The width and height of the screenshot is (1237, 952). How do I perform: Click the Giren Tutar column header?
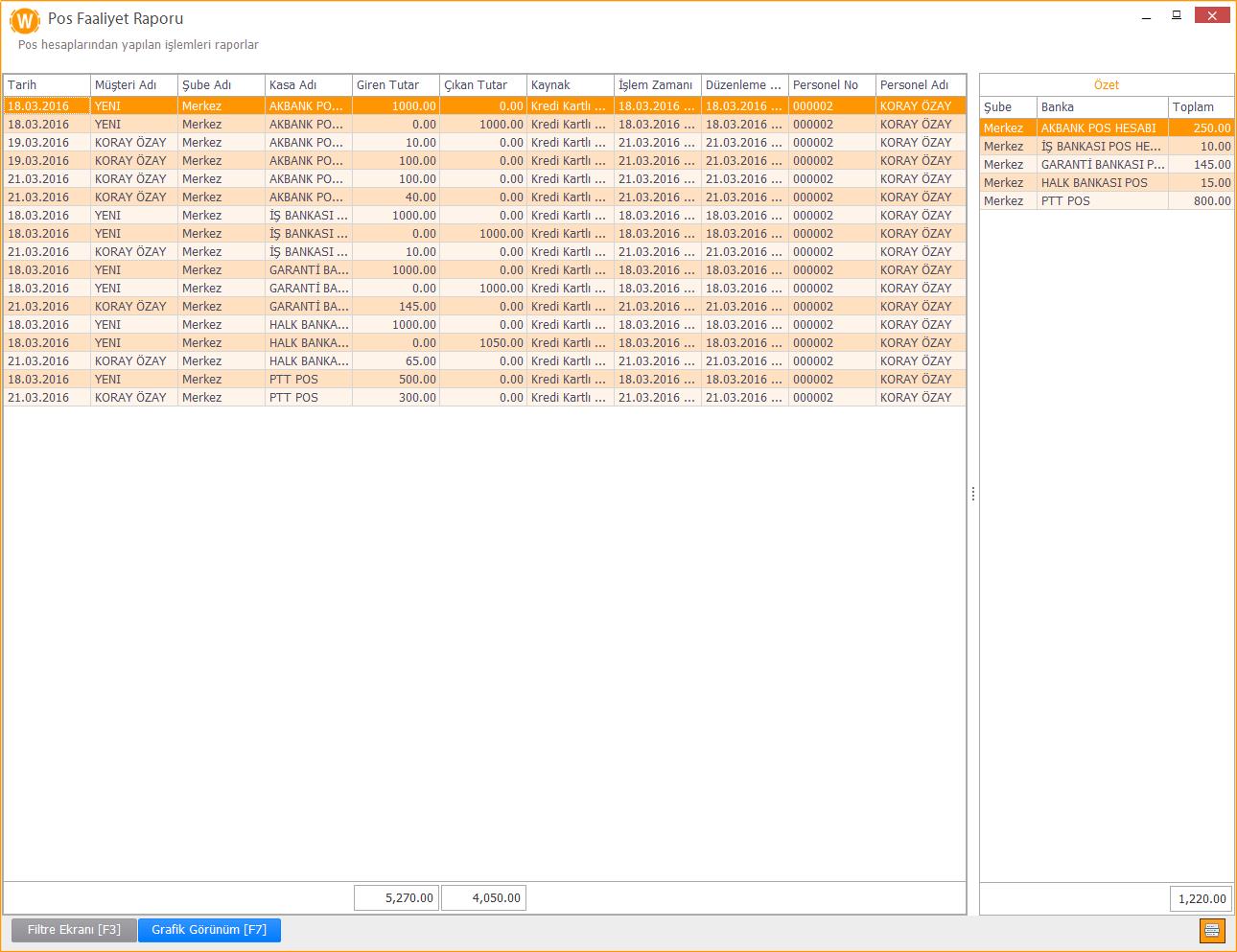tap(395, 85)
